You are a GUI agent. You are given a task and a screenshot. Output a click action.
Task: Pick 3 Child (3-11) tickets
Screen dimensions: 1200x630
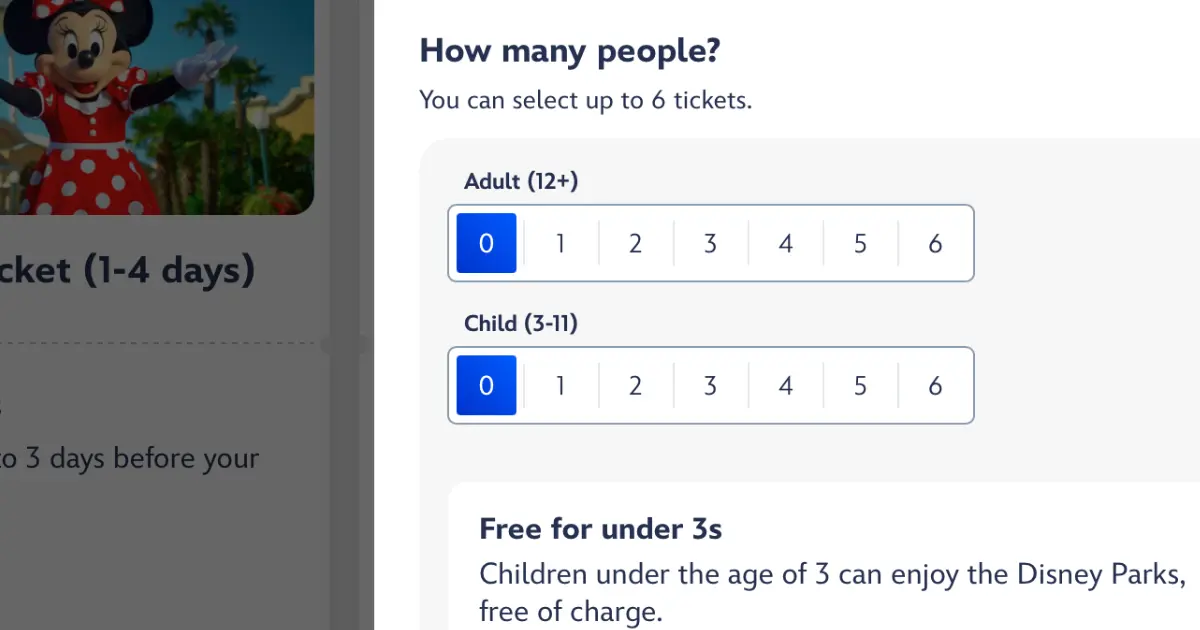[710, 385]
